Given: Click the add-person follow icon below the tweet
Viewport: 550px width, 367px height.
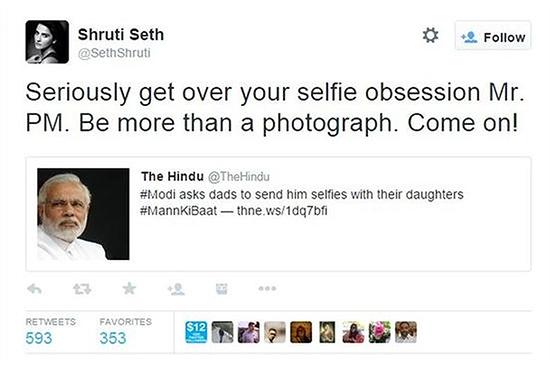Looking at the screenshot, I should 176,289.
